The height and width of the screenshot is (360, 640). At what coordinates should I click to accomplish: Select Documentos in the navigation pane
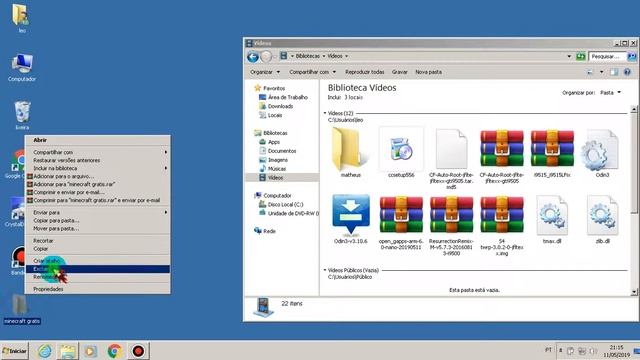[x=278, y=151]
